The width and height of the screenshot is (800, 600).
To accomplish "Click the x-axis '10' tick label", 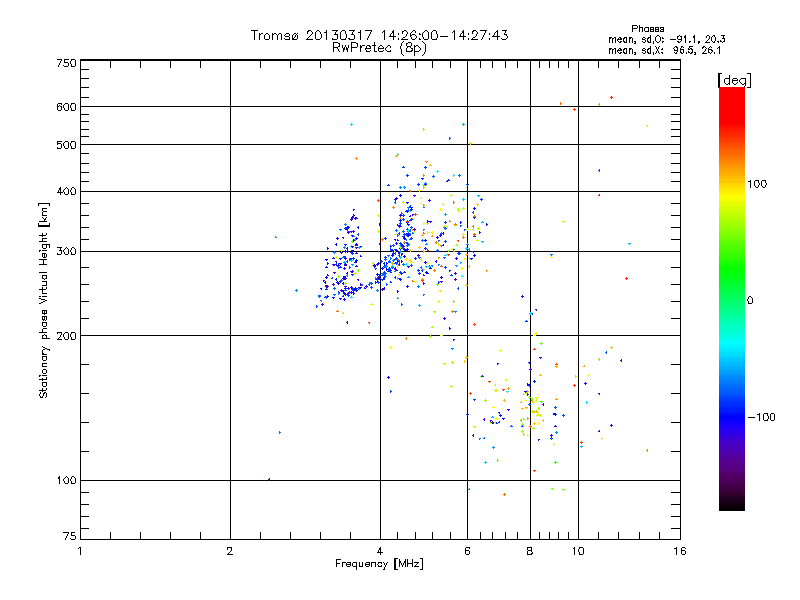I will click(x=578, y=551).
